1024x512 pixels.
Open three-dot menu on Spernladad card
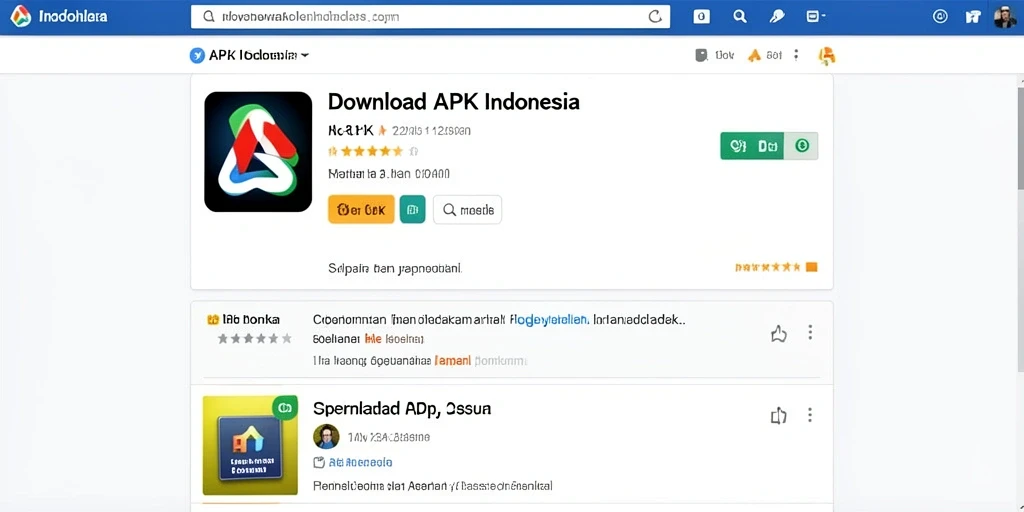pos(810,415)
